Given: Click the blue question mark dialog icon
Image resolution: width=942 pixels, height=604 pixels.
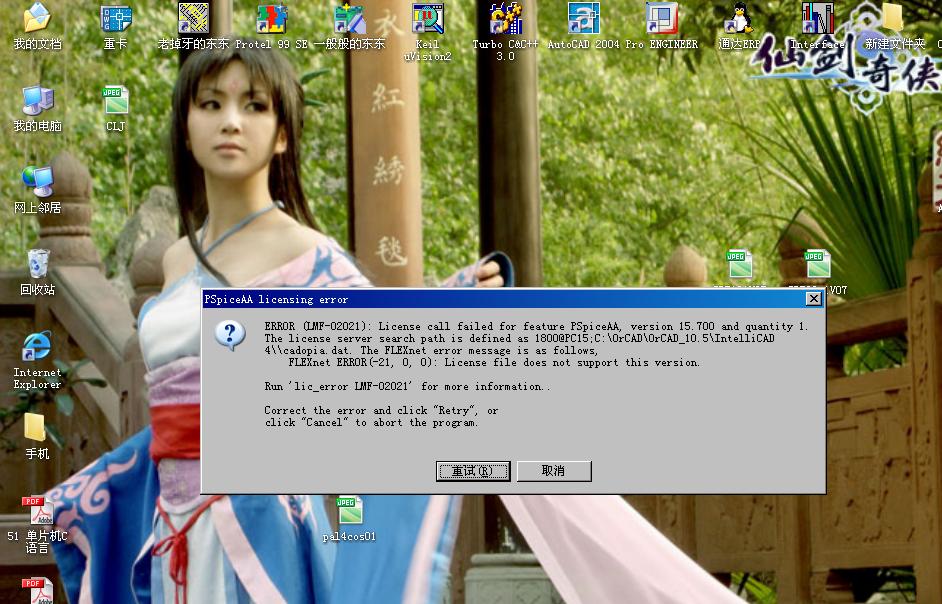Looking at the screenshot, I should (x=230, y=335).
